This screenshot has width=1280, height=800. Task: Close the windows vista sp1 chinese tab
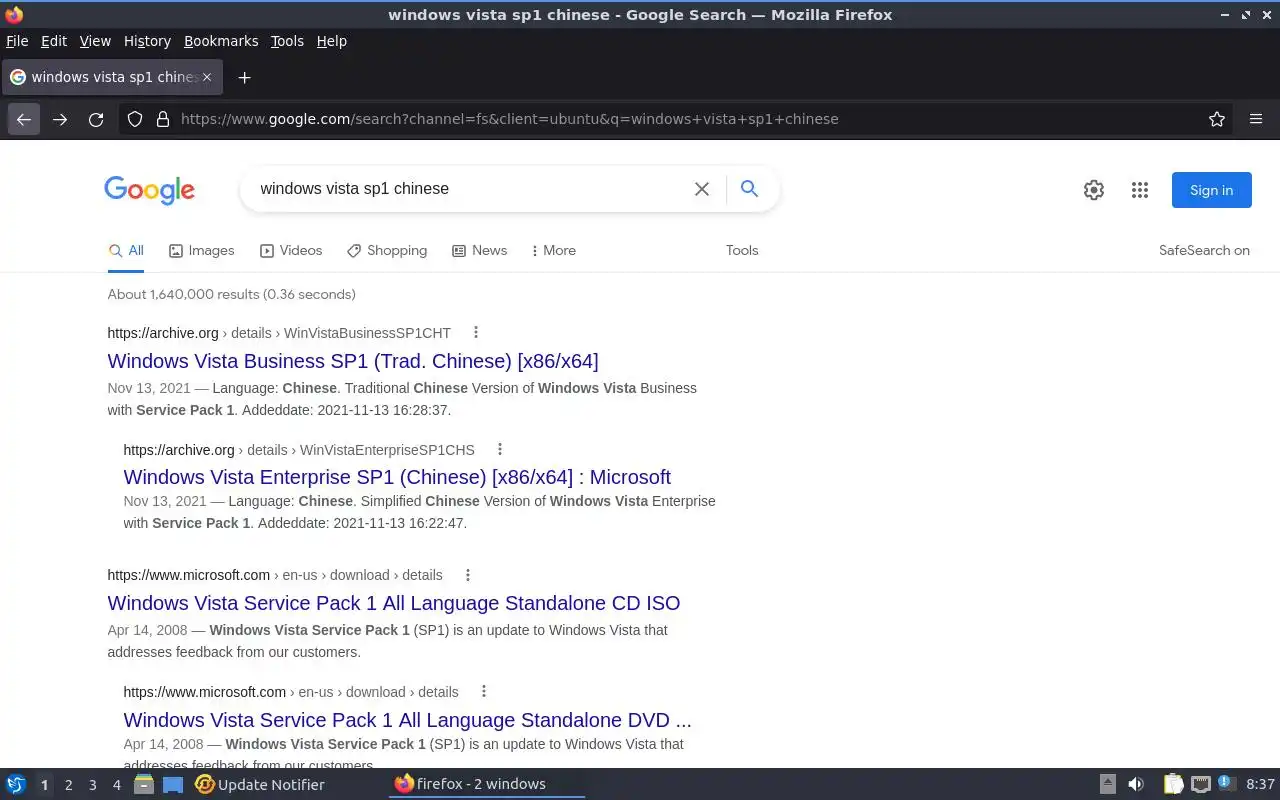pyautogui.click(x=207, y=77)
